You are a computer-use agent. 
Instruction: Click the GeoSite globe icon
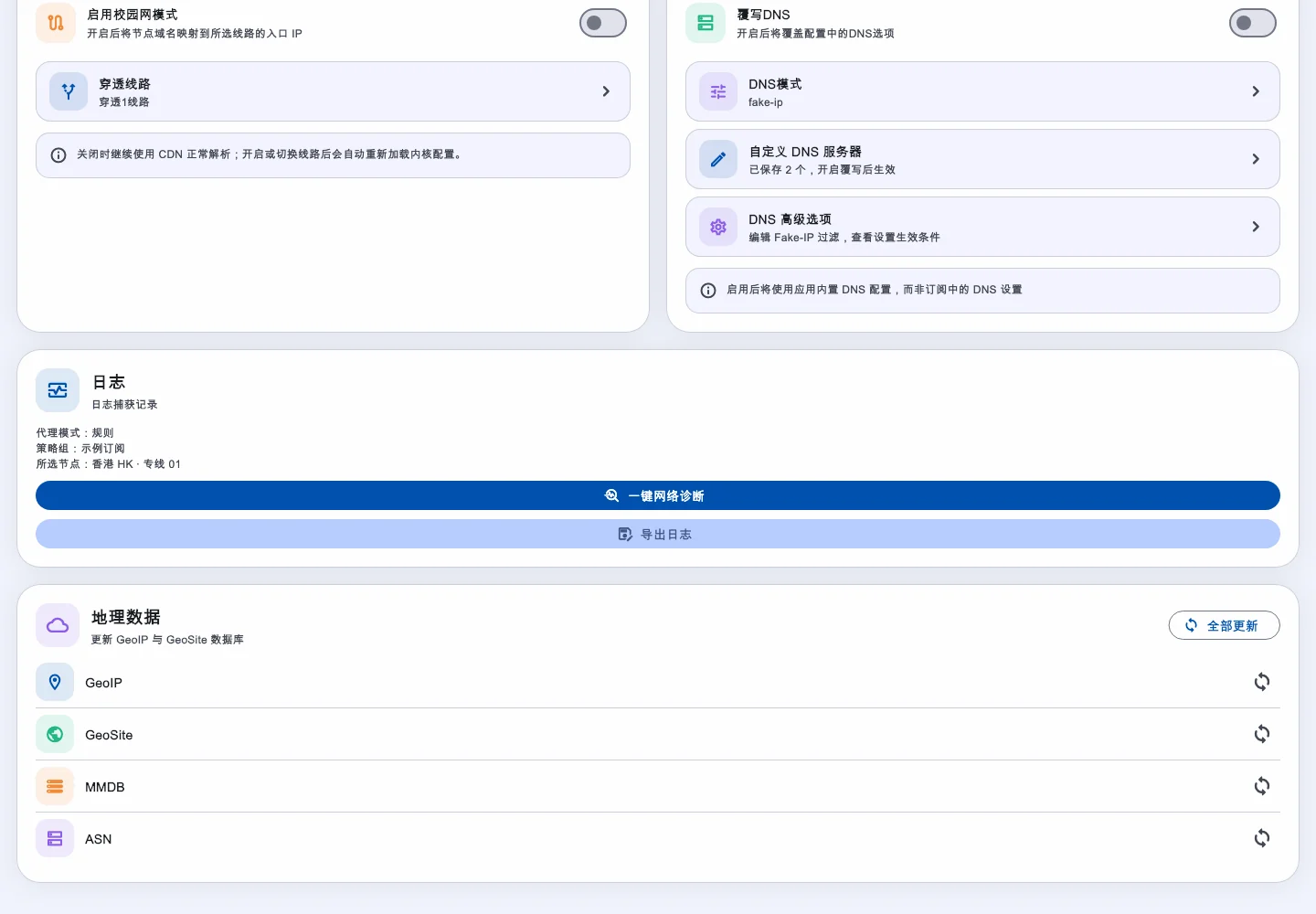point(55,734)
